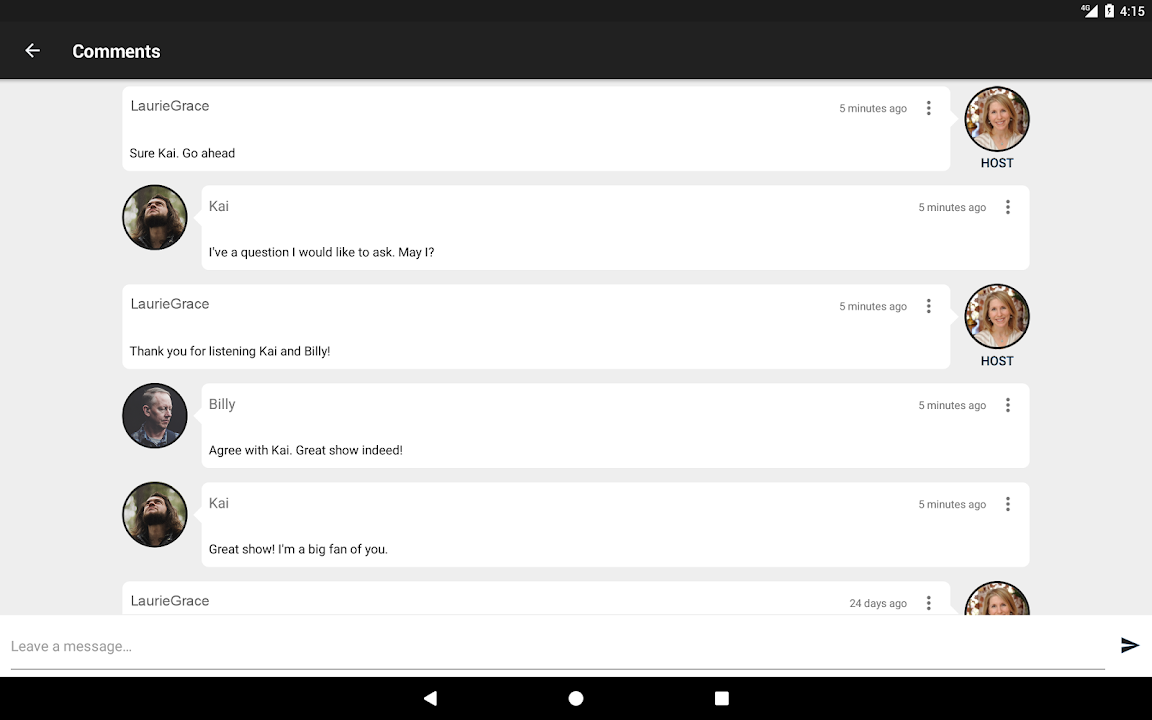The image size is (1152, 720).
Task: Tap the Android back navigation button
Action: click(430, 698)
